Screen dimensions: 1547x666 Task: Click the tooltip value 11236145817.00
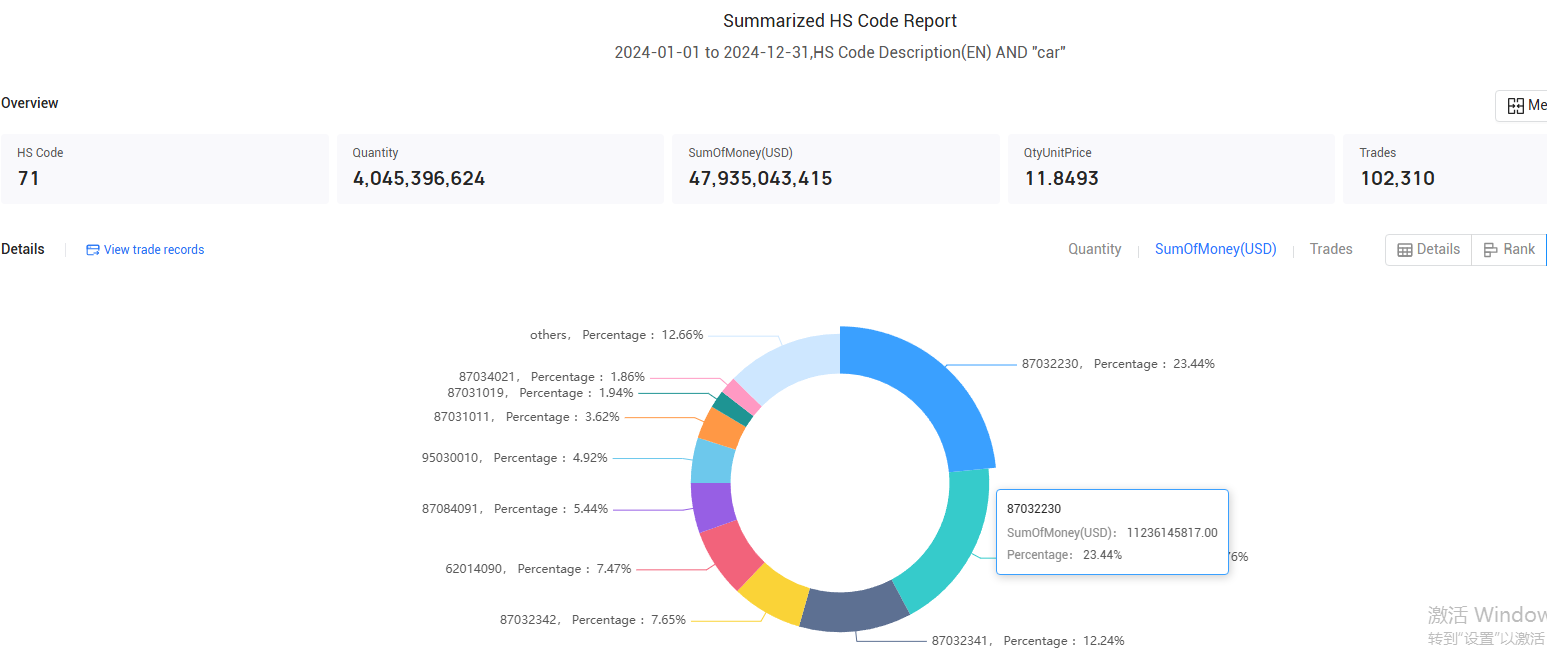[1172, 532]
